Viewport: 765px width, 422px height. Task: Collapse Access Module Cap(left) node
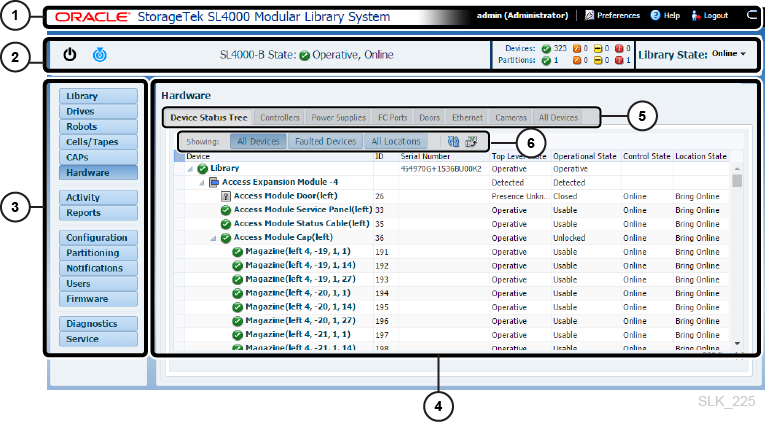coord(213,239)
